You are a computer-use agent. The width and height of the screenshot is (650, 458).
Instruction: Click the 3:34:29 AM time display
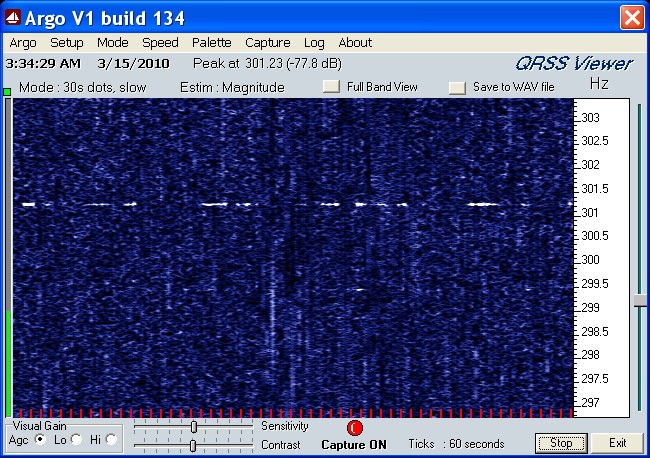tap(43, 64)
